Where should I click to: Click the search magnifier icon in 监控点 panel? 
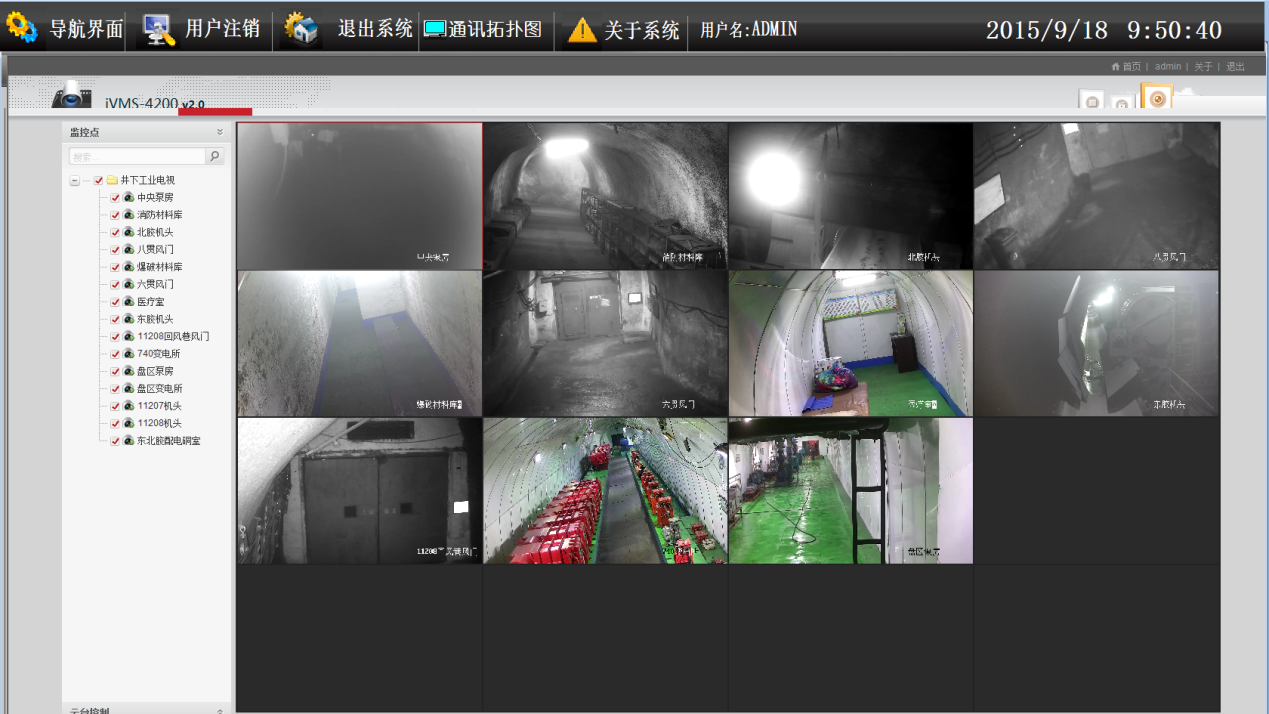click(214, 157)
